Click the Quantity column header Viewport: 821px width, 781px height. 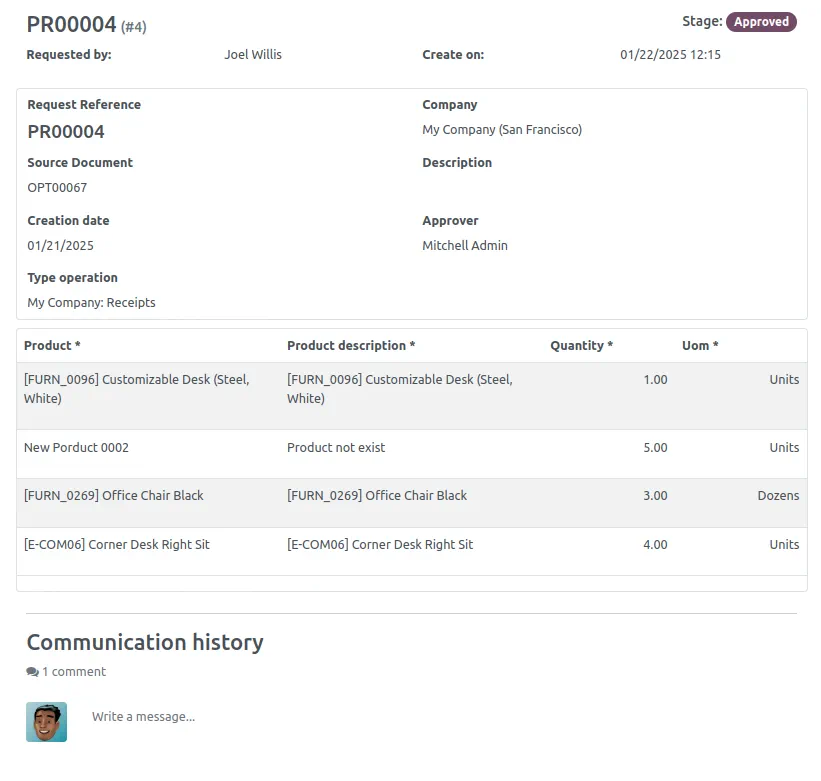click(x=580, y=345)
